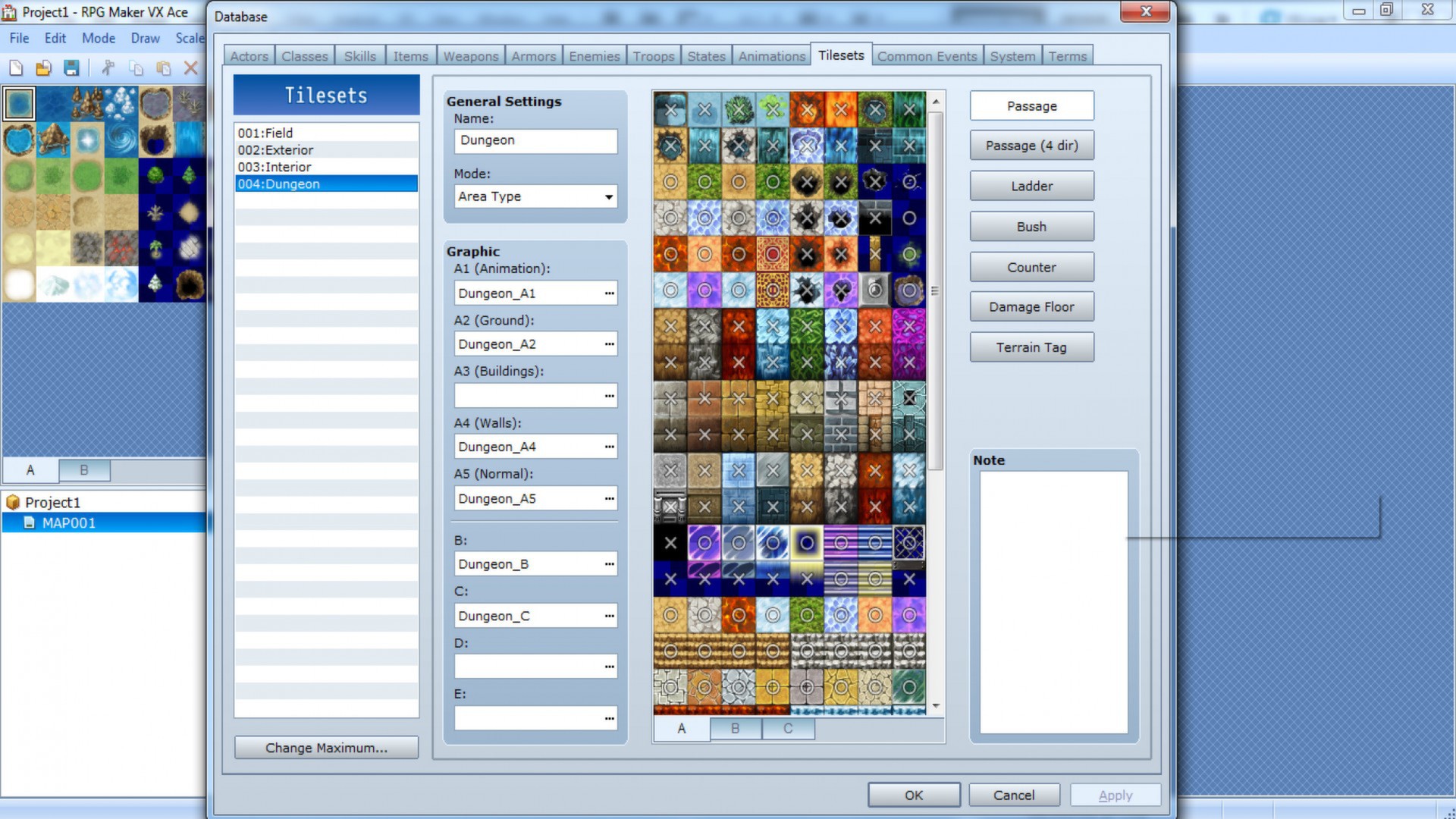The width and height of the screenshot is (1456, 819).
Task: Open the Mode dropdown for Area Type
Action: (x=608, y=196)
